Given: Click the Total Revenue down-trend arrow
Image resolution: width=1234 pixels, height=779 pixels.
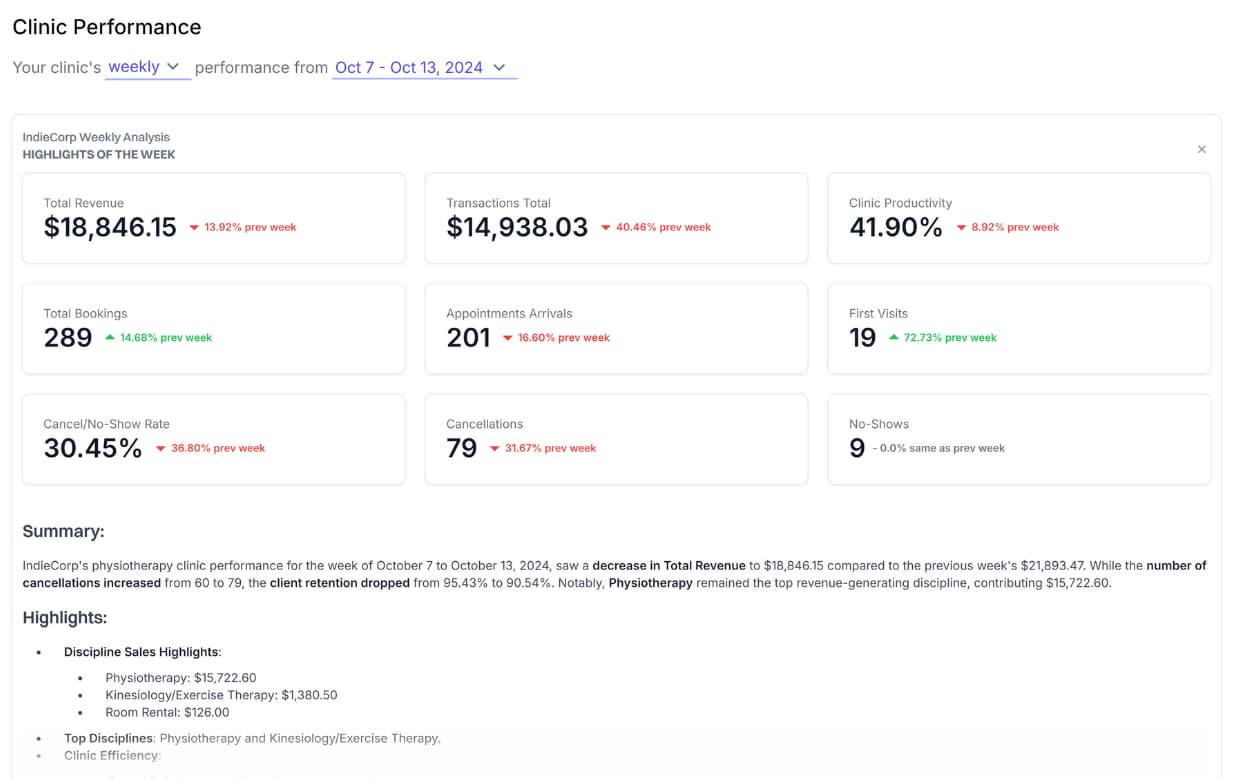Looking at the screenshot, I should coord(194,228).
